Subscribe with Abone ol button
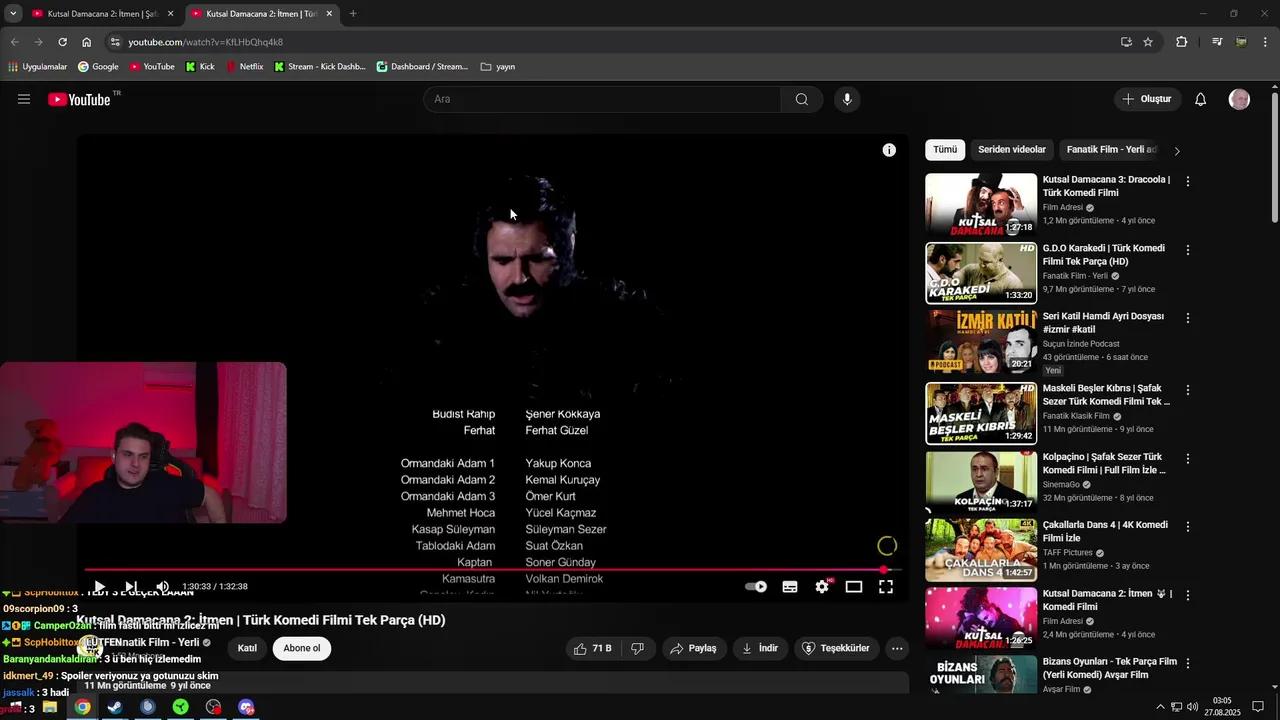This screenshot has height=720, width=1280. 302,648
